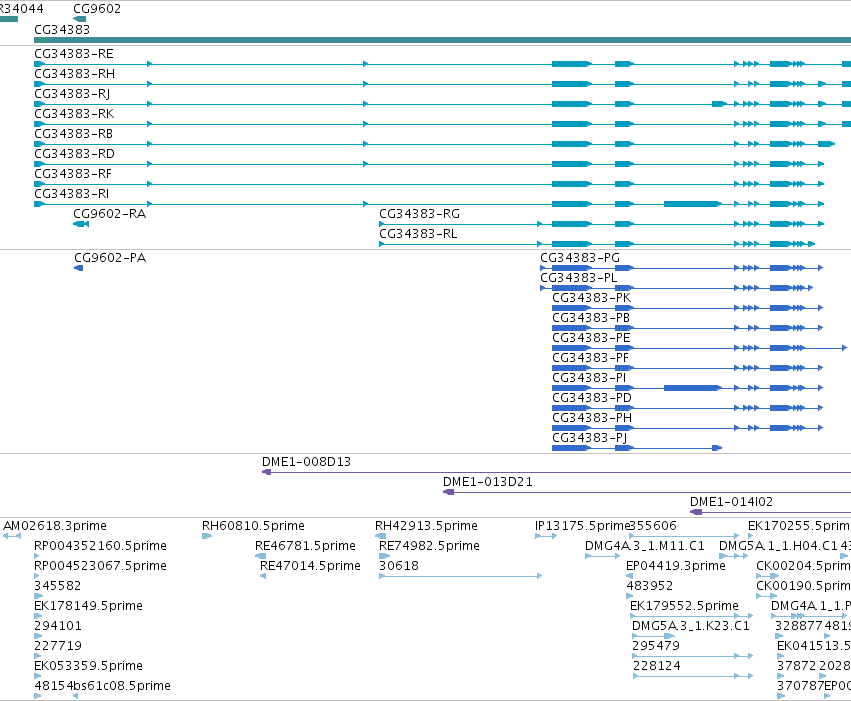851x701 pixels.
Task: Select the CG34383-RF transcript label
Action: pos(73,174)
